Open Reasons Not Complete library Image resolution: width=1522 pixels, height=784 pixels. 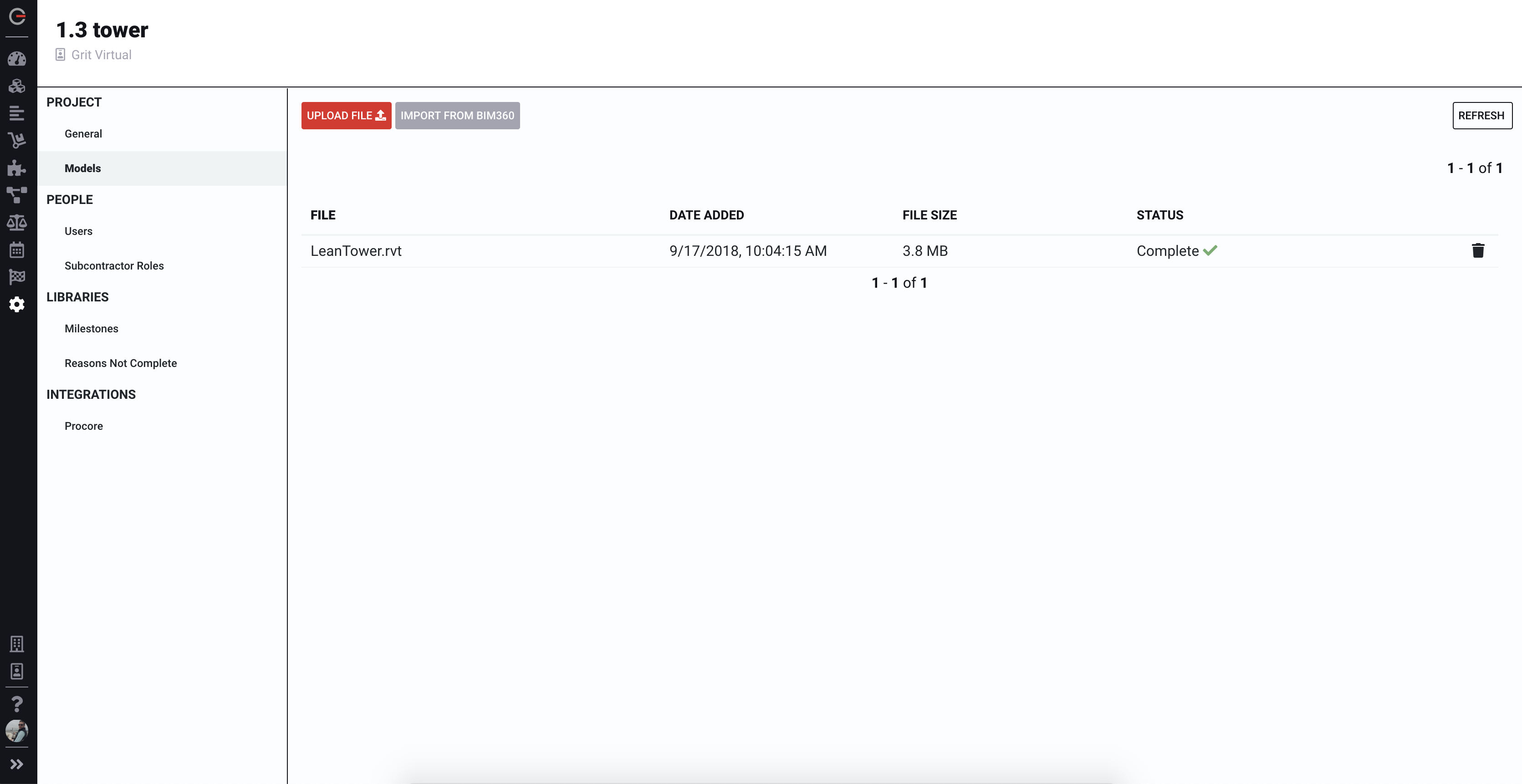[x=121, y=363]
